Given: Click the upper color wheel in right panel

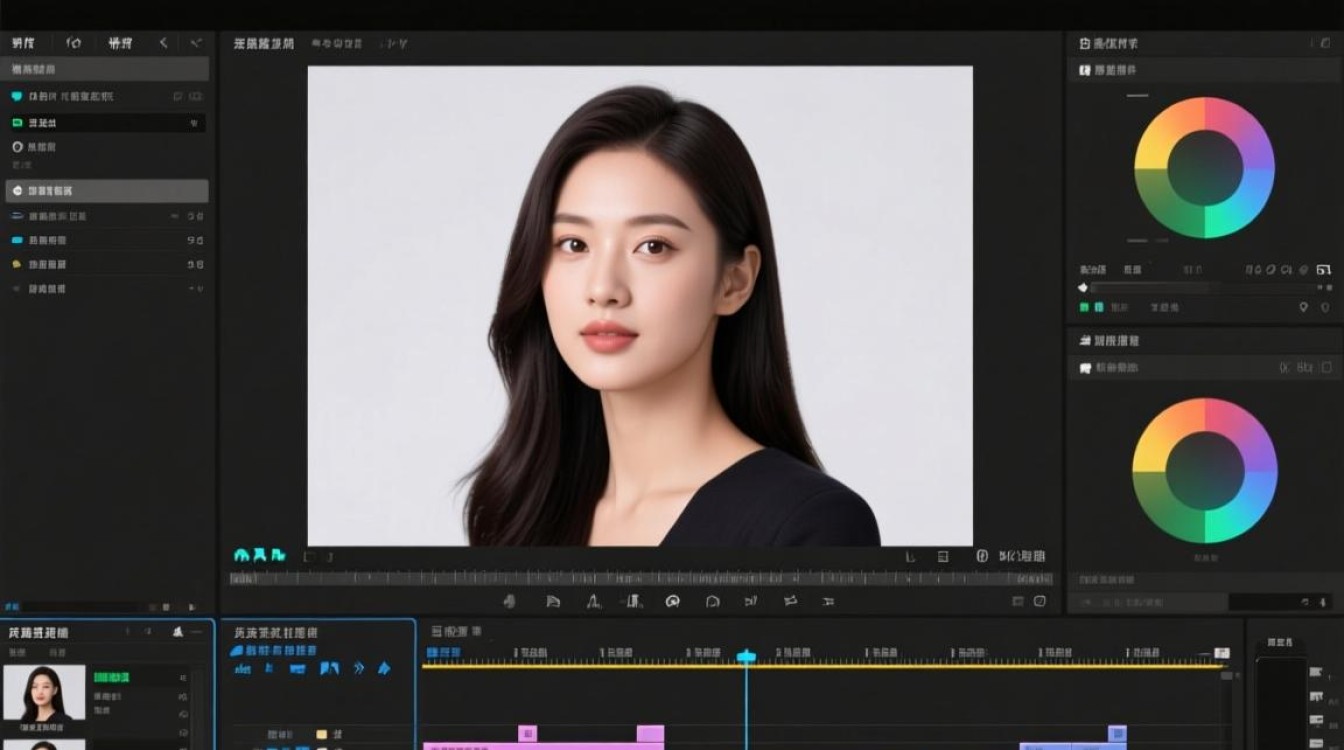Looking at the screenshot, I should (x=1205, y=167).
